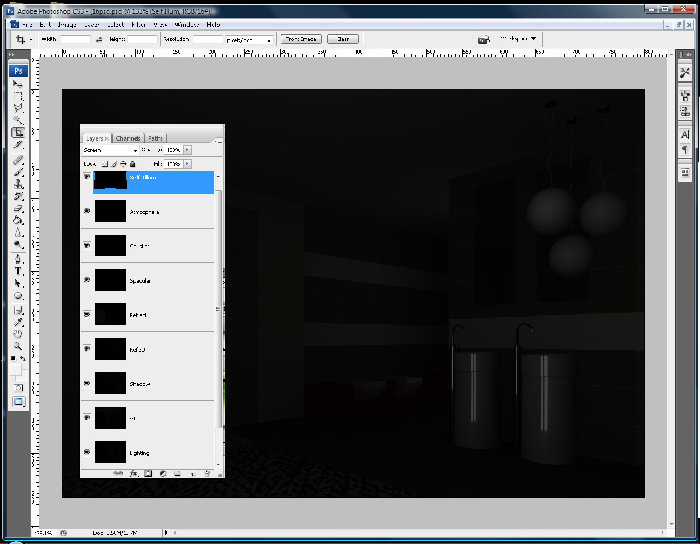Click the create new group button
700x544 pixels.
178,473
